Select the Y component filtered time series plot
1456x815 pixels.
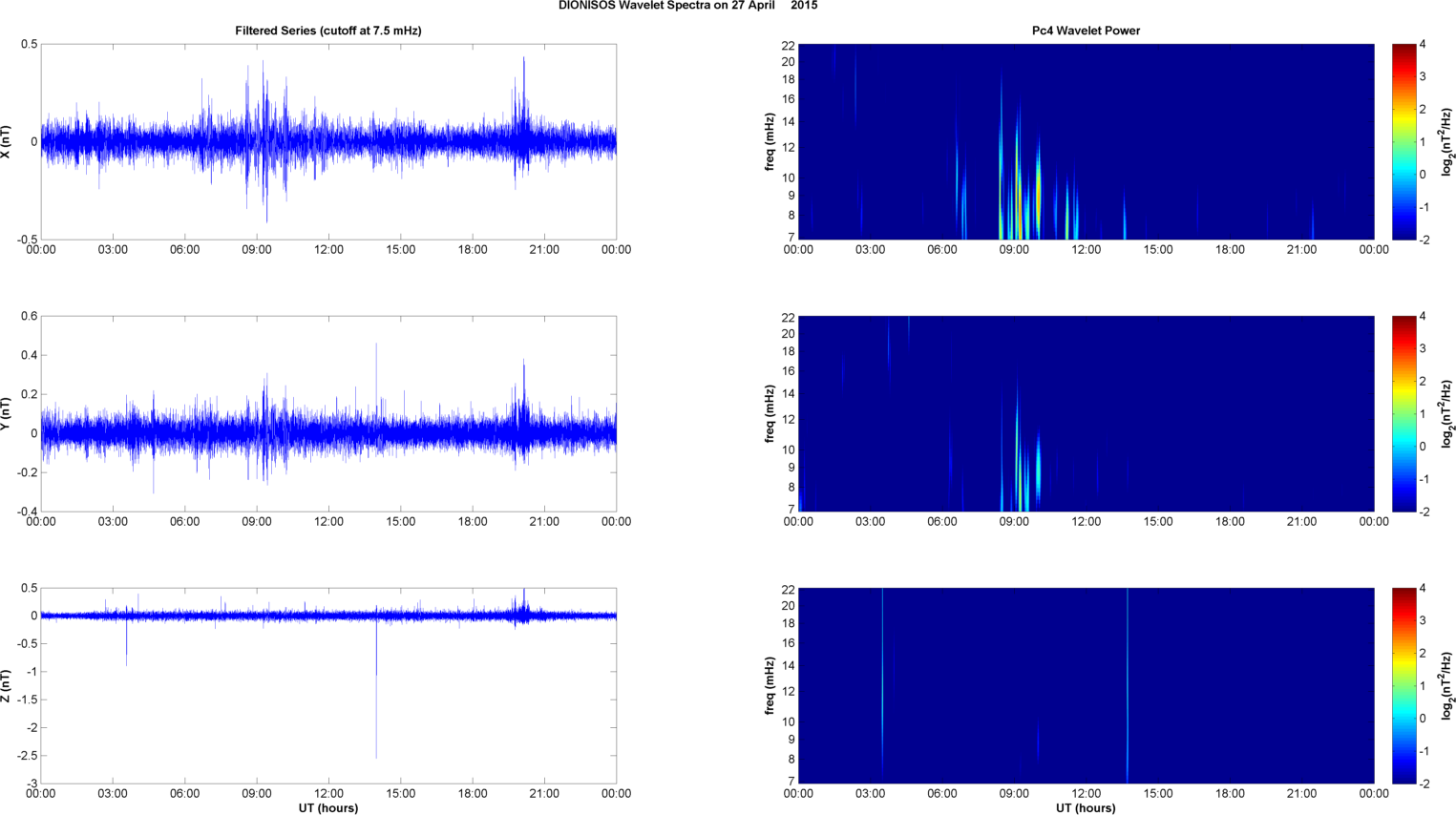pos(328,414)
